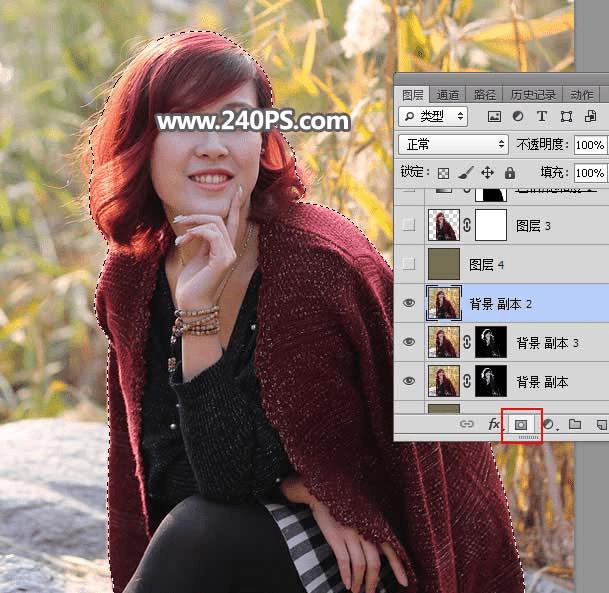The image size is (609, 593).
Task: Select the 背景 副本 3 layer mask
Action: pyautogui.click(x=491, y=342)
